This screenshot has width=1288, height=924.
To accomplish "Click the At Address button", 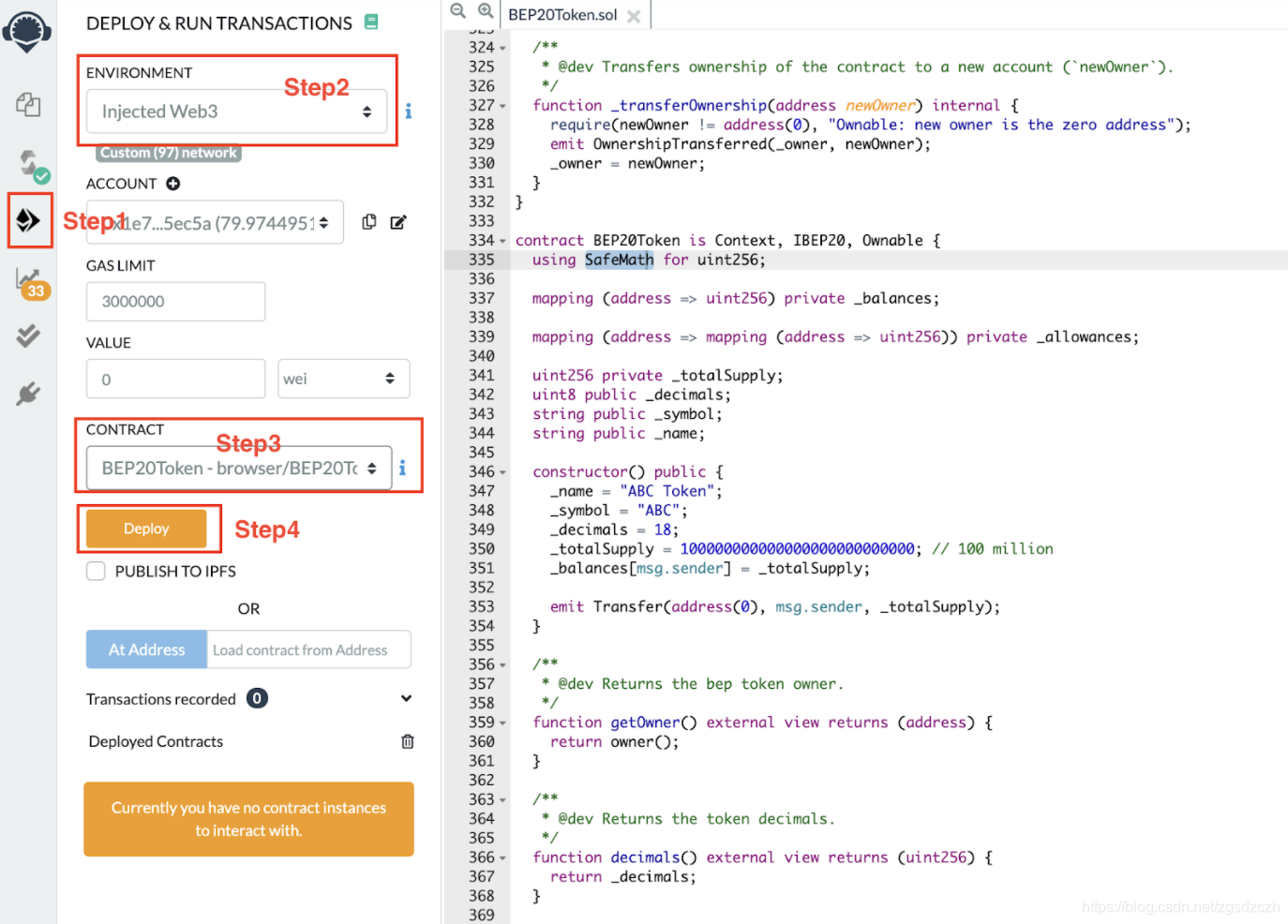I will tap(146, 649).
